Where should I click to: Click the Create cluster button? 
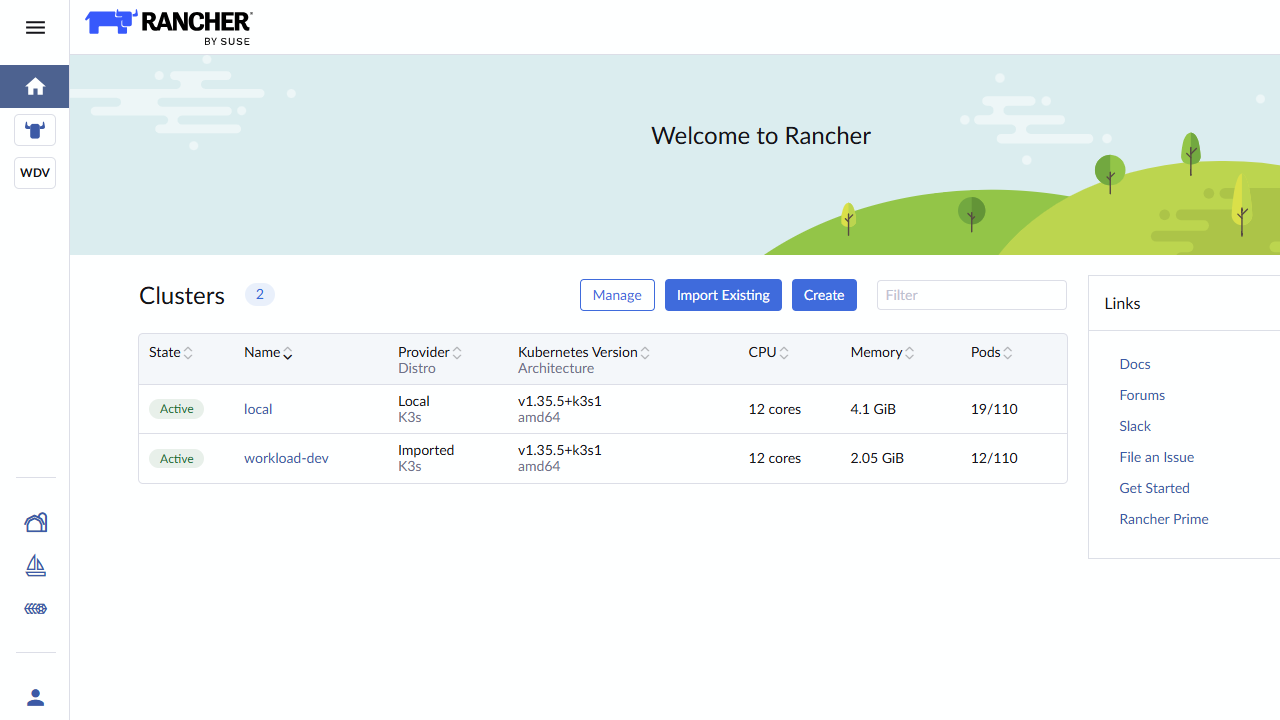(824, 295)
